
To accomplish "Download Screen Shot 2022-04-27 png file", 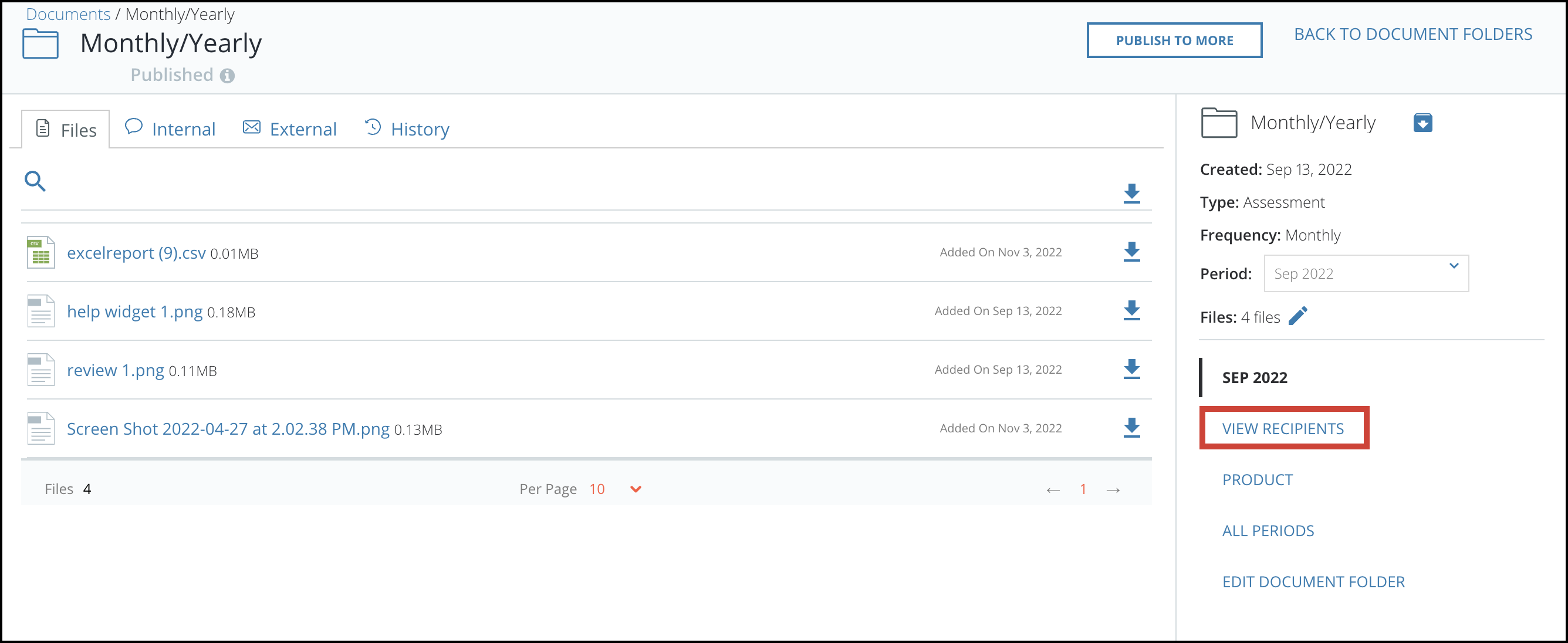I will pyautogui.click(x=1131, y=428).
